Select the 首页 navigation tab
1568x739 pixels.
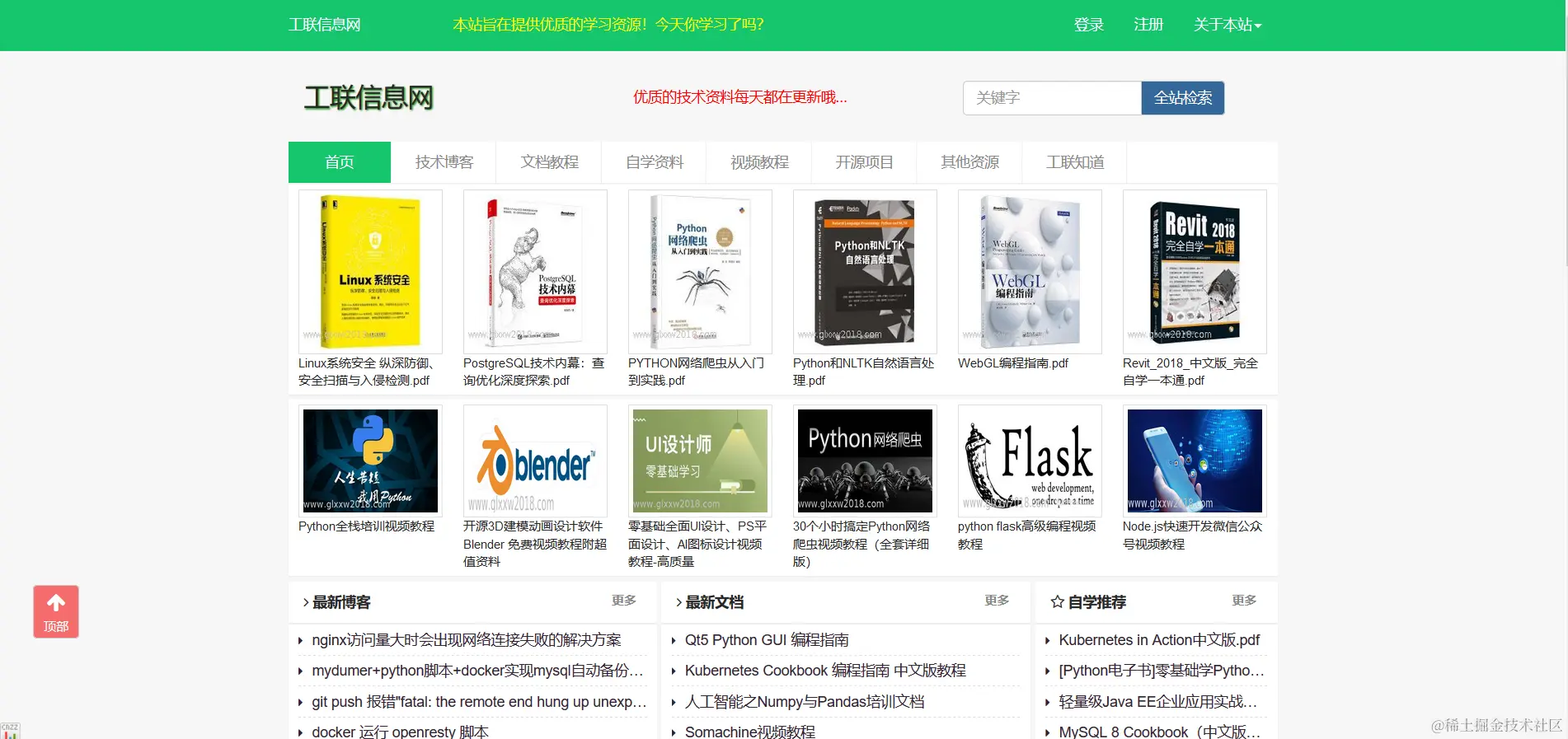pos(340,162)
